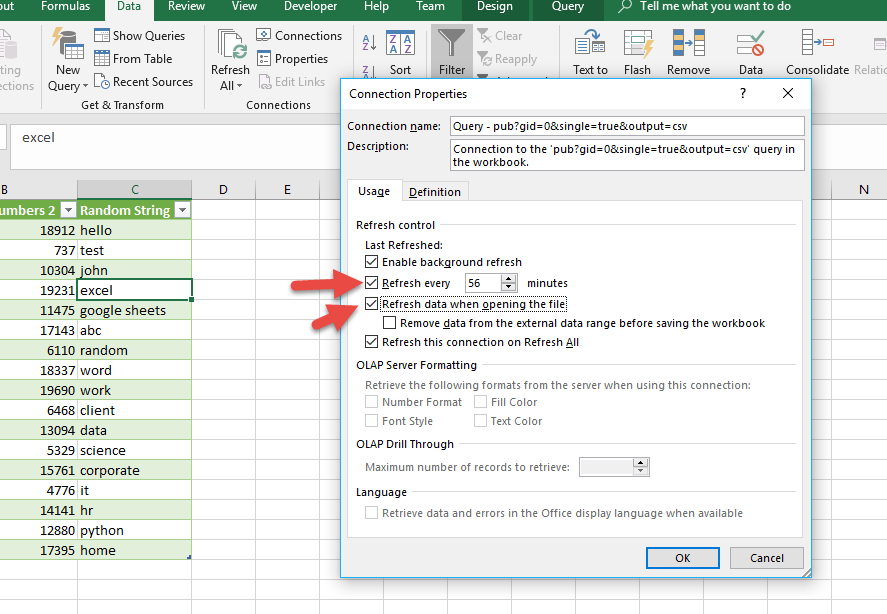Check the Font Style checkbox
The height and width of the screenshot is (614, 887).
pos(371,420)
